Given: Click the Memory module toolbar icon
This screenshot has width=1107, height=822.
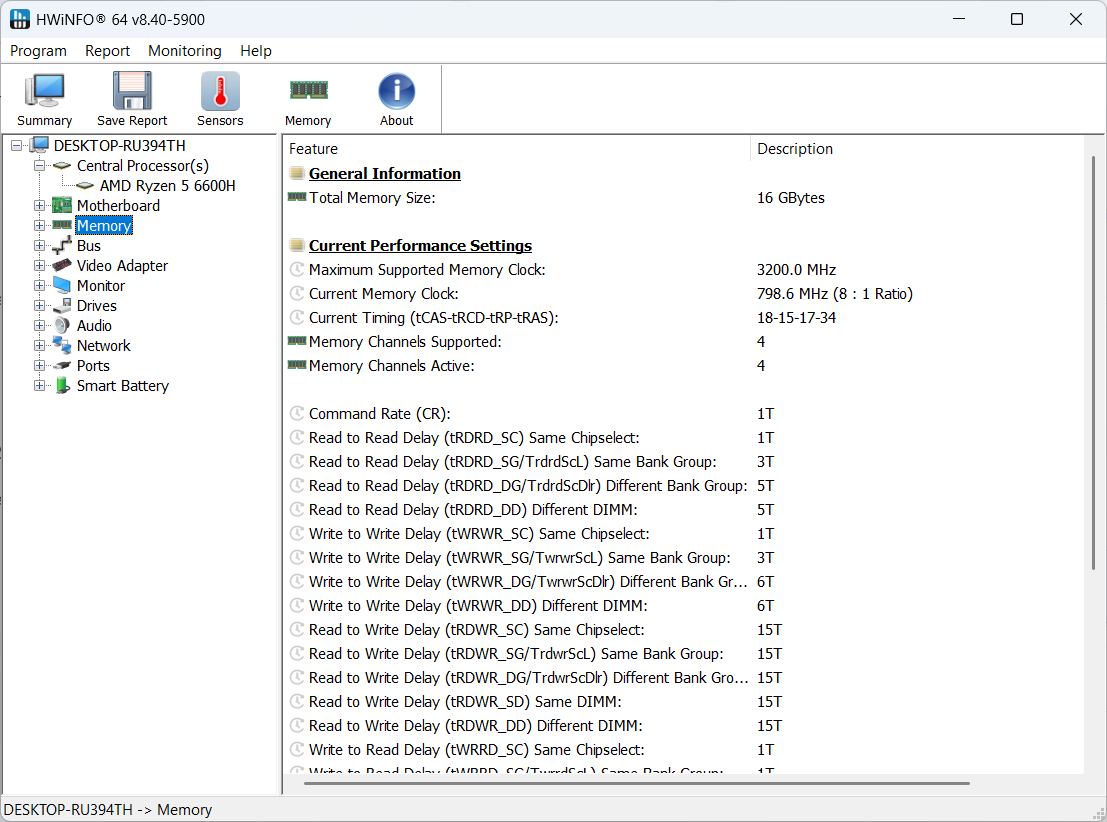Looking at the screenshot, I should point(308,92).
